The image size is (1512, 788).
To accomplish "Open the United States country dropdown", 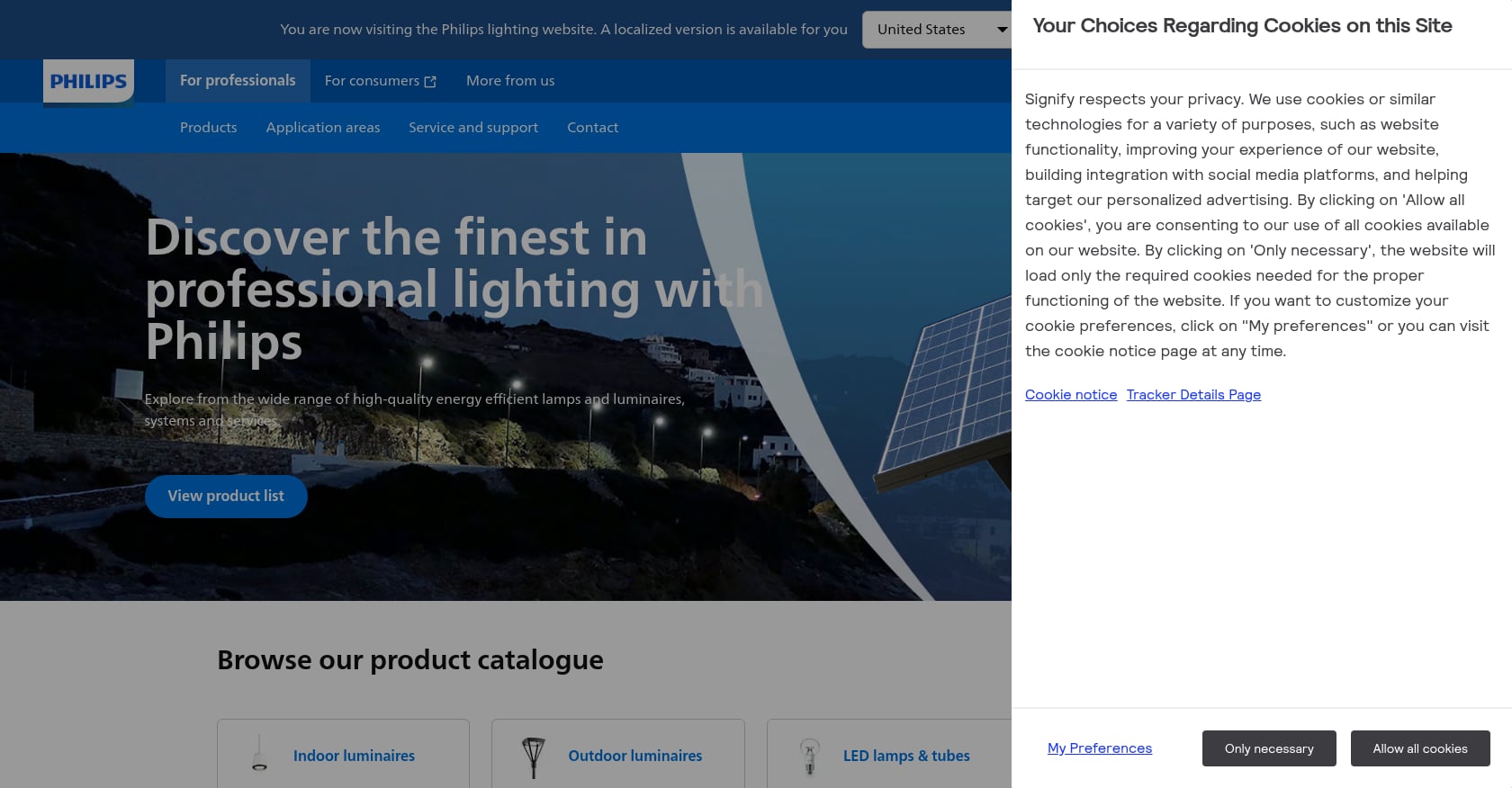I will (937, 30).
